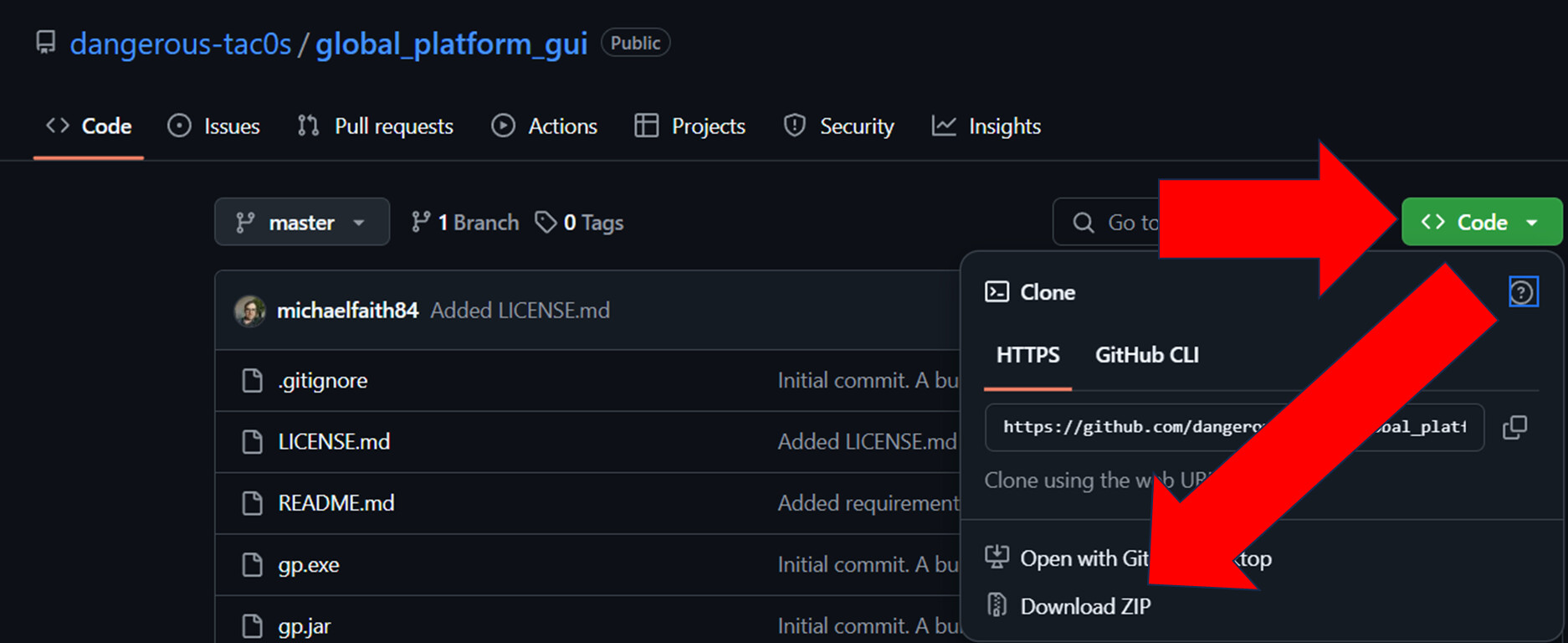Expand the master branch dropdown
1568x643 pixels.
[302, 222]
